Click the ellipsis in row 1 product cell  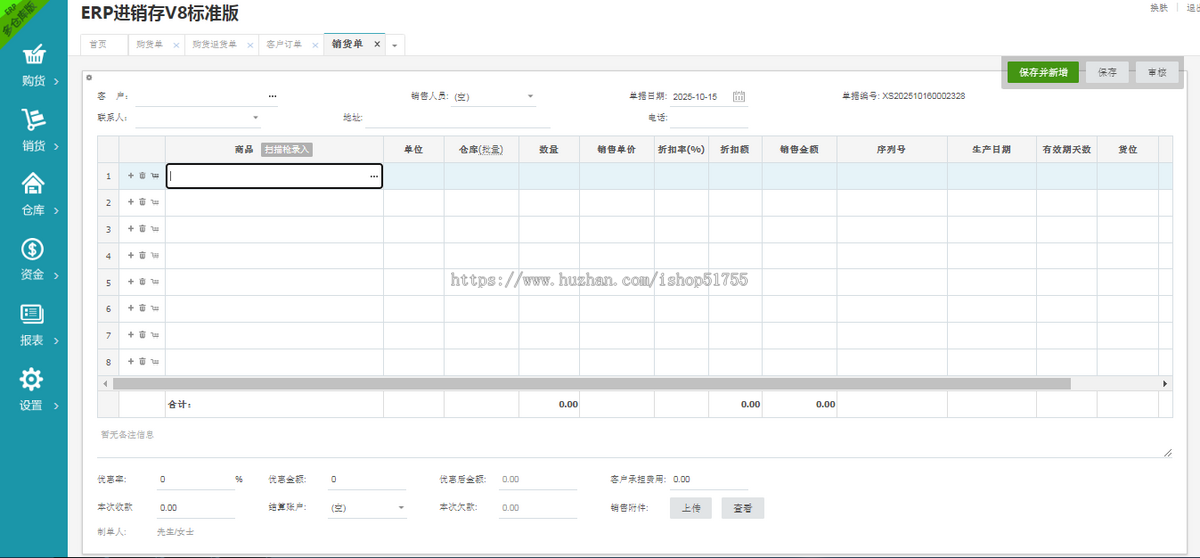(374, 176)
